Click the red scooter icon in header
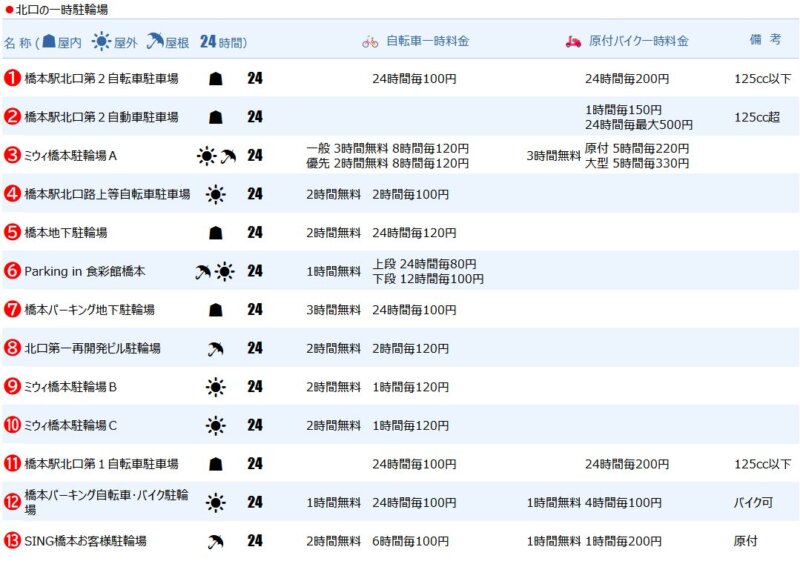This screenshot has width=800, height=564. pyautogui.click(x=573, y=42)
